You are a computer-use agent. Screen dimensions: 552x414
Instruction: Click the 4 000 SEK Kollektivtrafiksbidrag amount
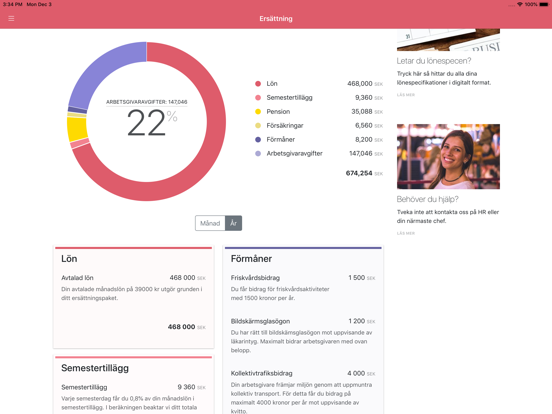(x=361, y=373)
